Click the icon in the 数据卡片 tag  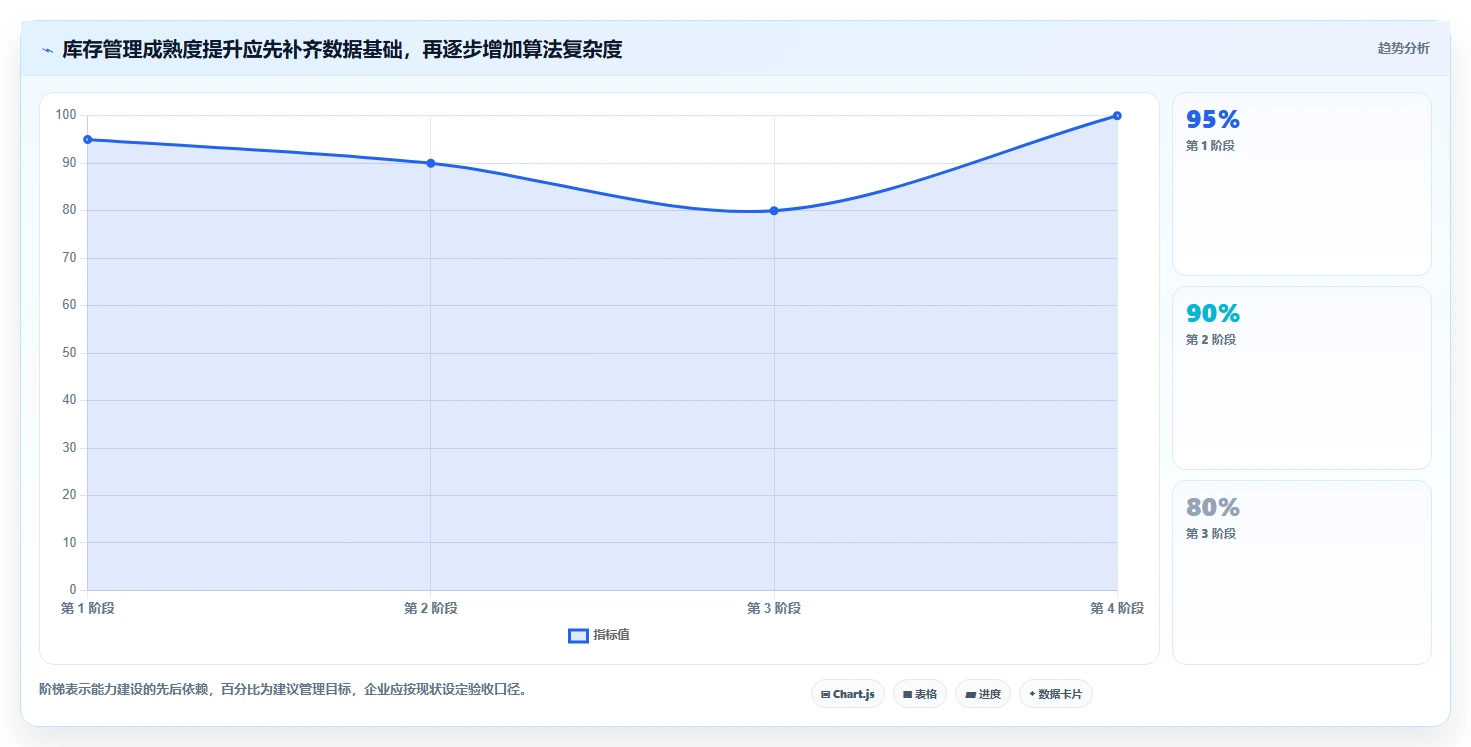click(x=1032, y=694)
